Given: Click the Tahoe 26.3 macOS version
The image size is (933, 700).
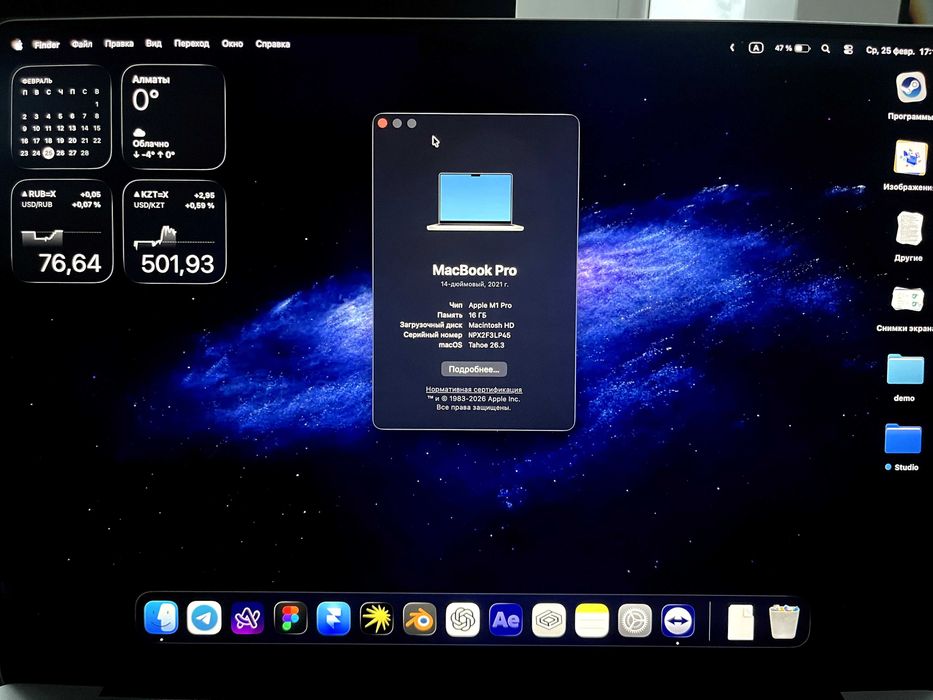Looking at the screenshot, I should tap(486, 345).
